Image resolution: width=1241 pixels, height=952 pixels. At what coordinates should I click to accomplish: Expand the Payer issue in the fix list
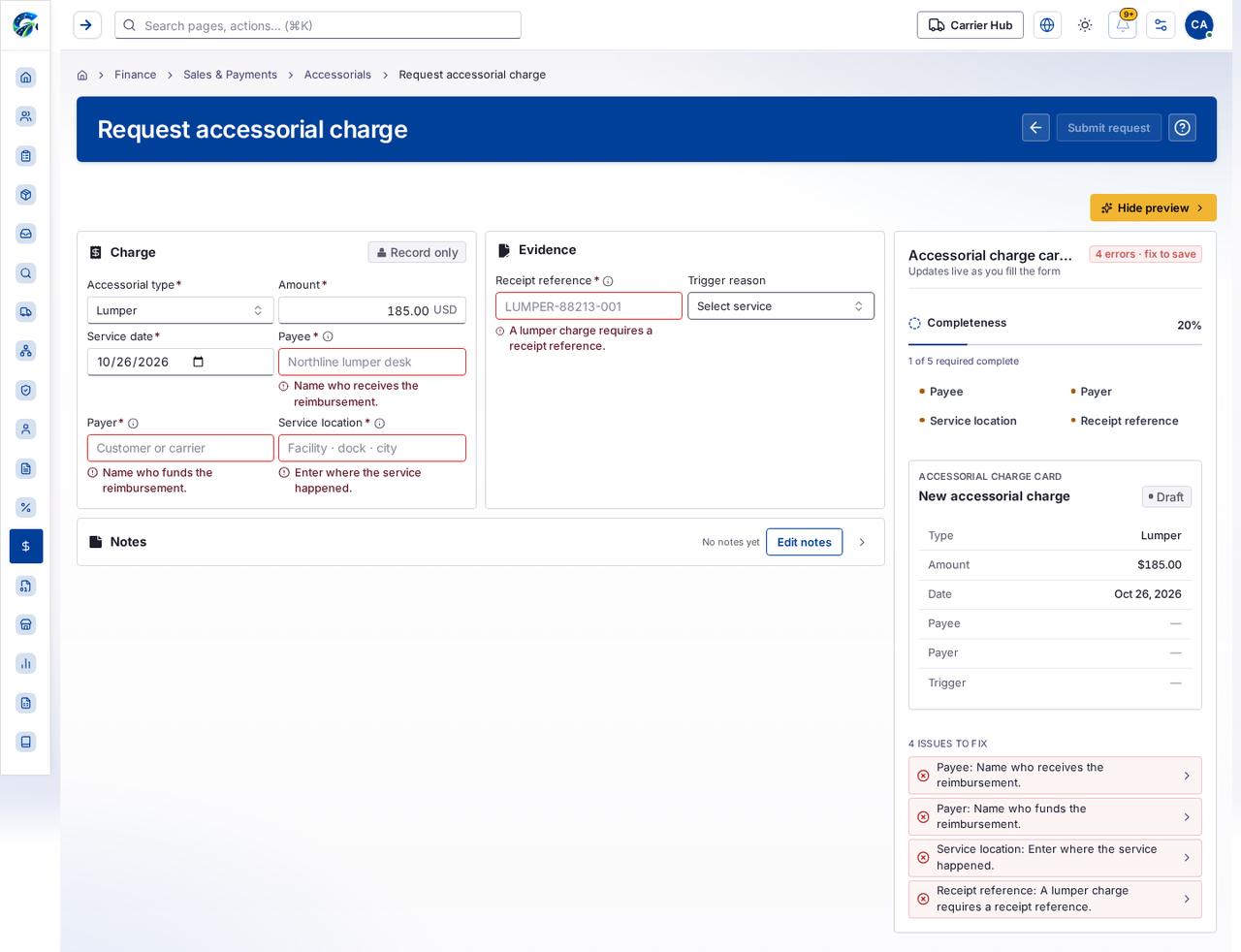tap(1055, 816)
